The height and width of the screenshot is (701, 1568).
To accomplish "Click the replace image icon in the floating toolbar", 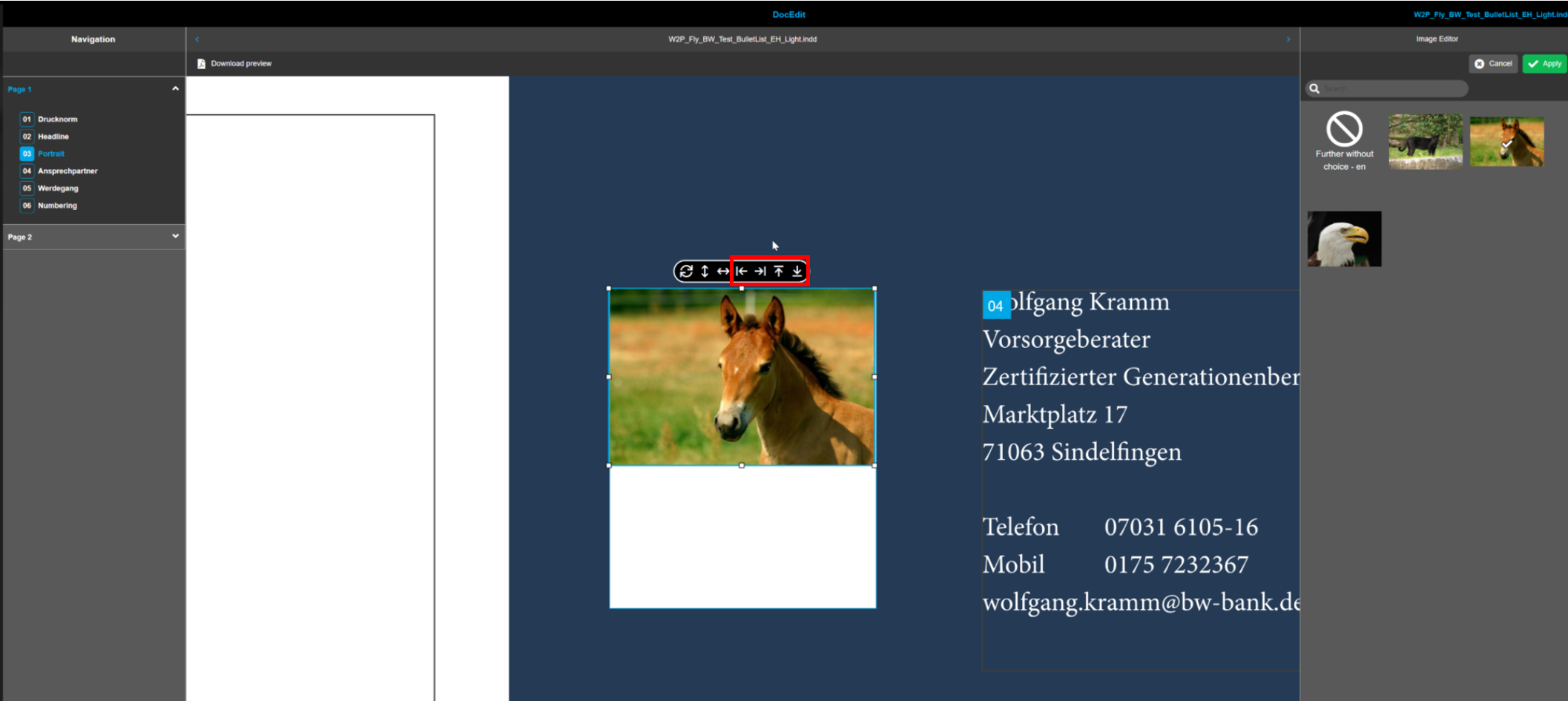I will pos(686,271).
